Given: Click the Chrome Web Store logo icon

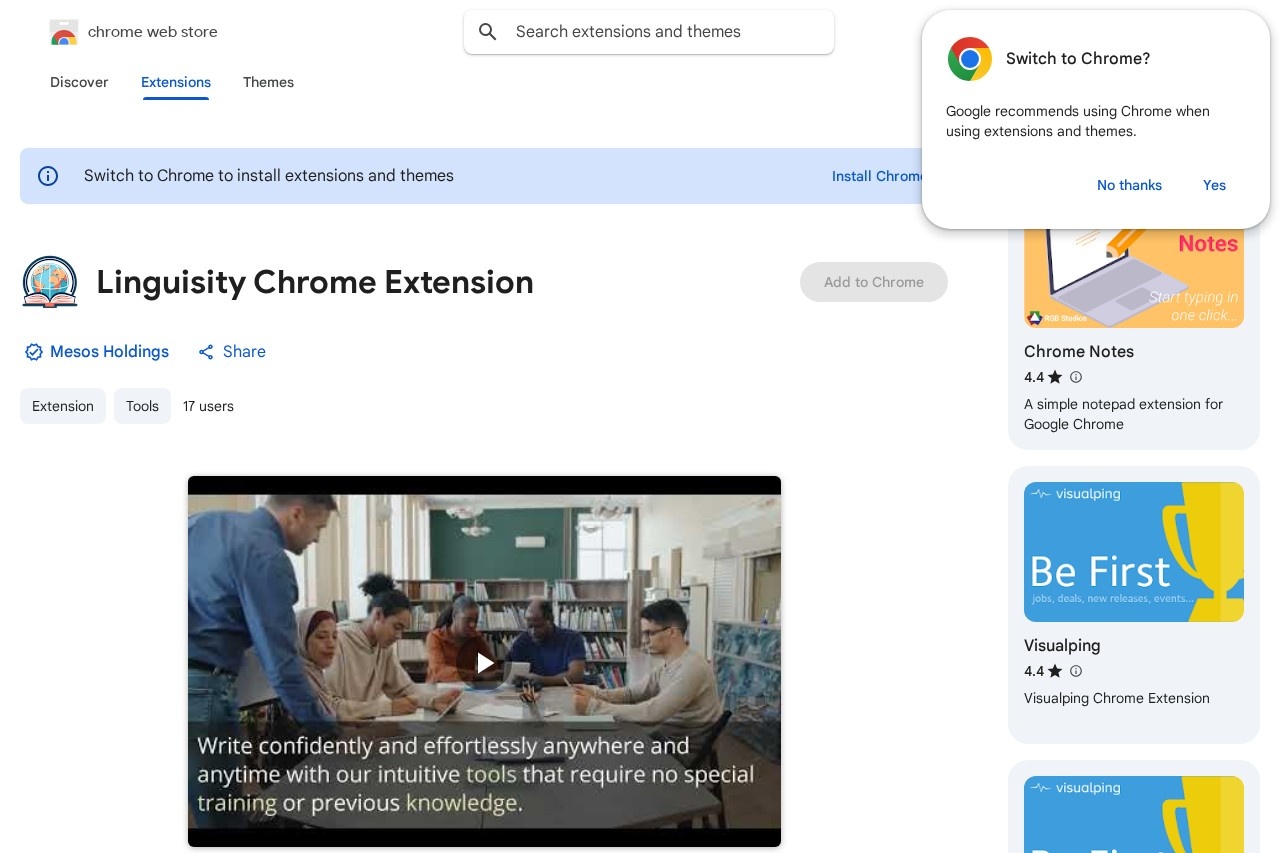Looking at the screenshot, I should click(x=64, y=32).
